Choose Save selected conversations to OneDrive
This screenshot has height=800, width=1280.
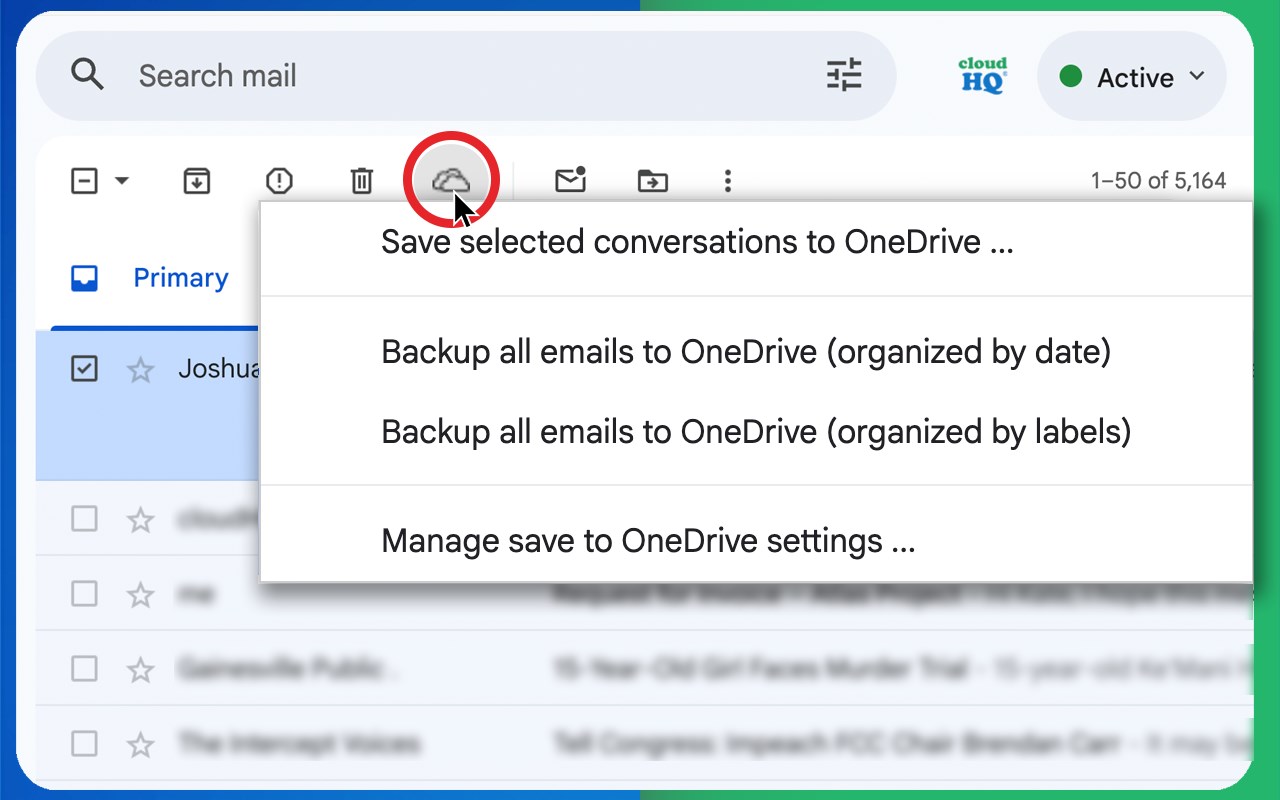697,242
